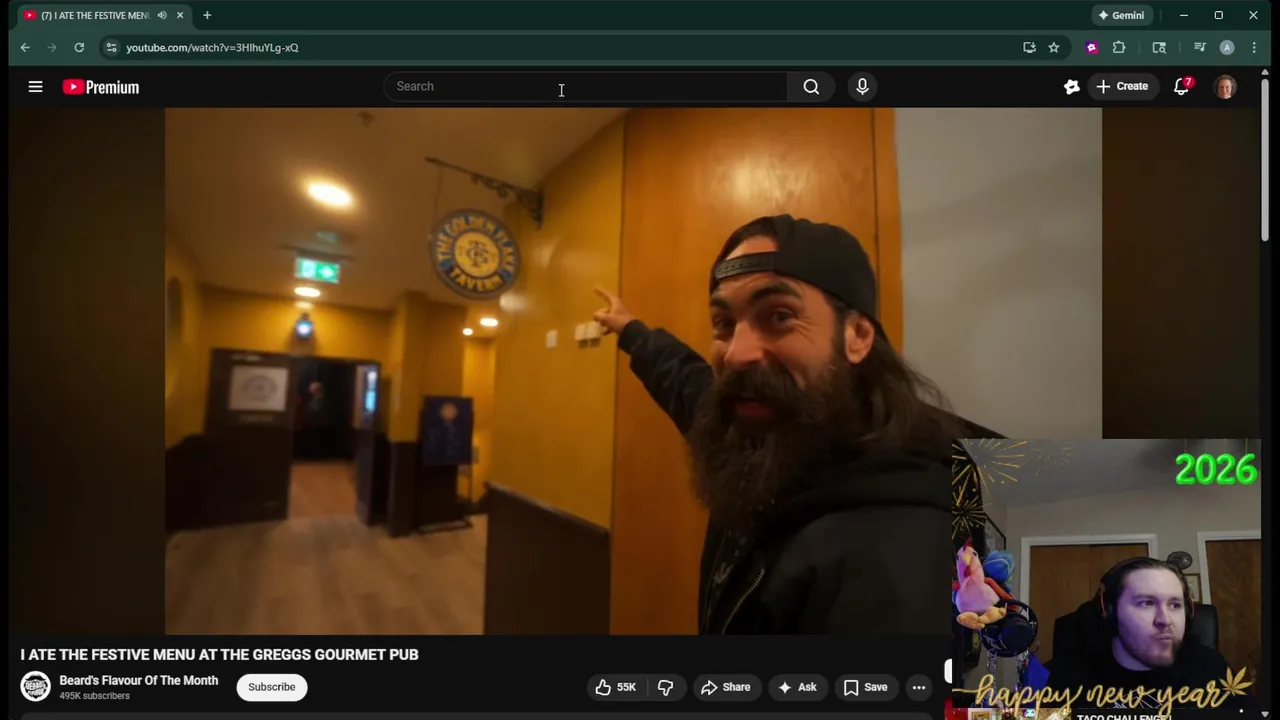This screenshot has height=720, width=1280.
Task: Bookmark this tab with star icon
Action: point(1053,47)
